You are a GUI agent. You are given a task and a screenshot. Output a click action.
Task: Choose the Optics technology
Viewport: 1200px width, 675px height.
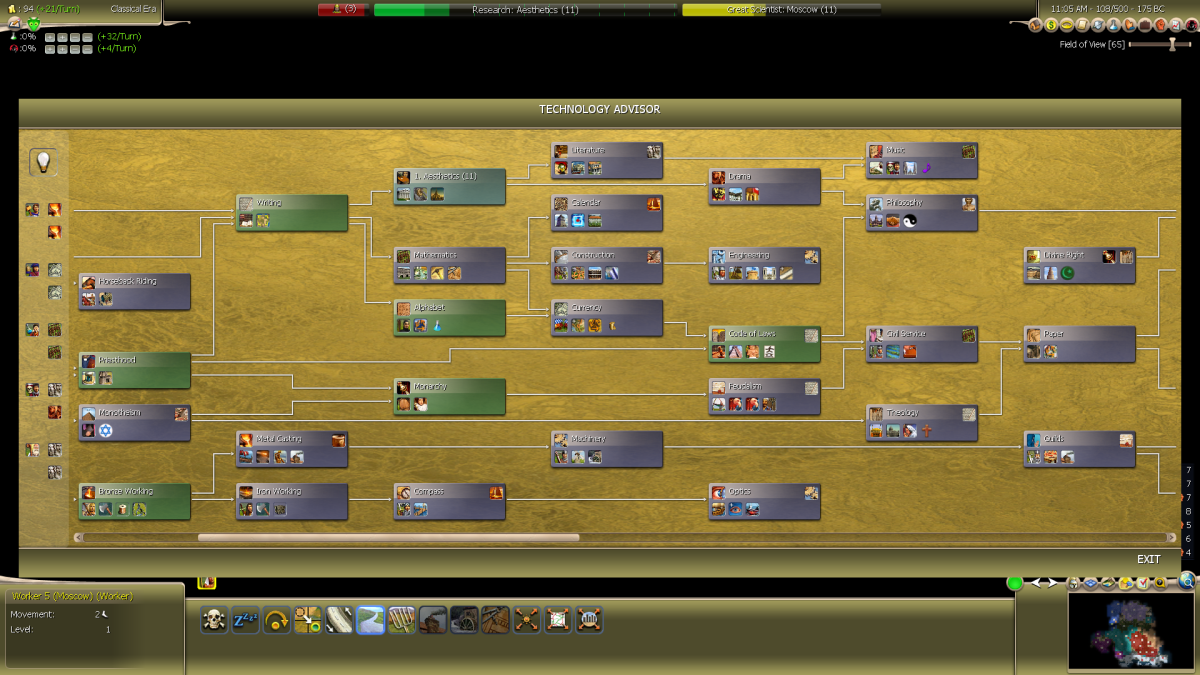pyautogui.click(x=765, y=502)
